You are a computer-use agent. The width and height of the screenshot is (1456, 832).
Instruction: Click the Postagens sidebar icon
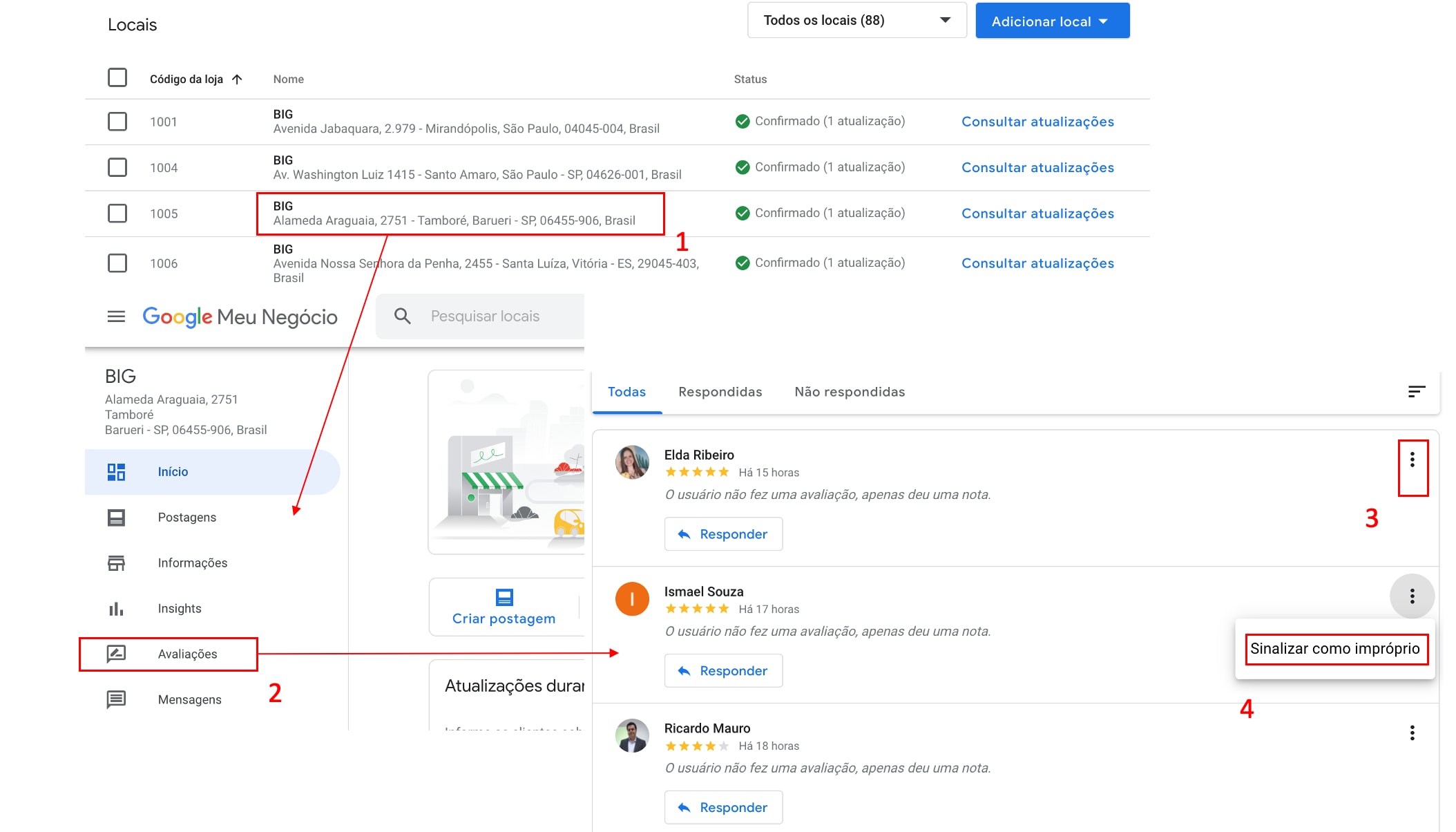point(116,518)
